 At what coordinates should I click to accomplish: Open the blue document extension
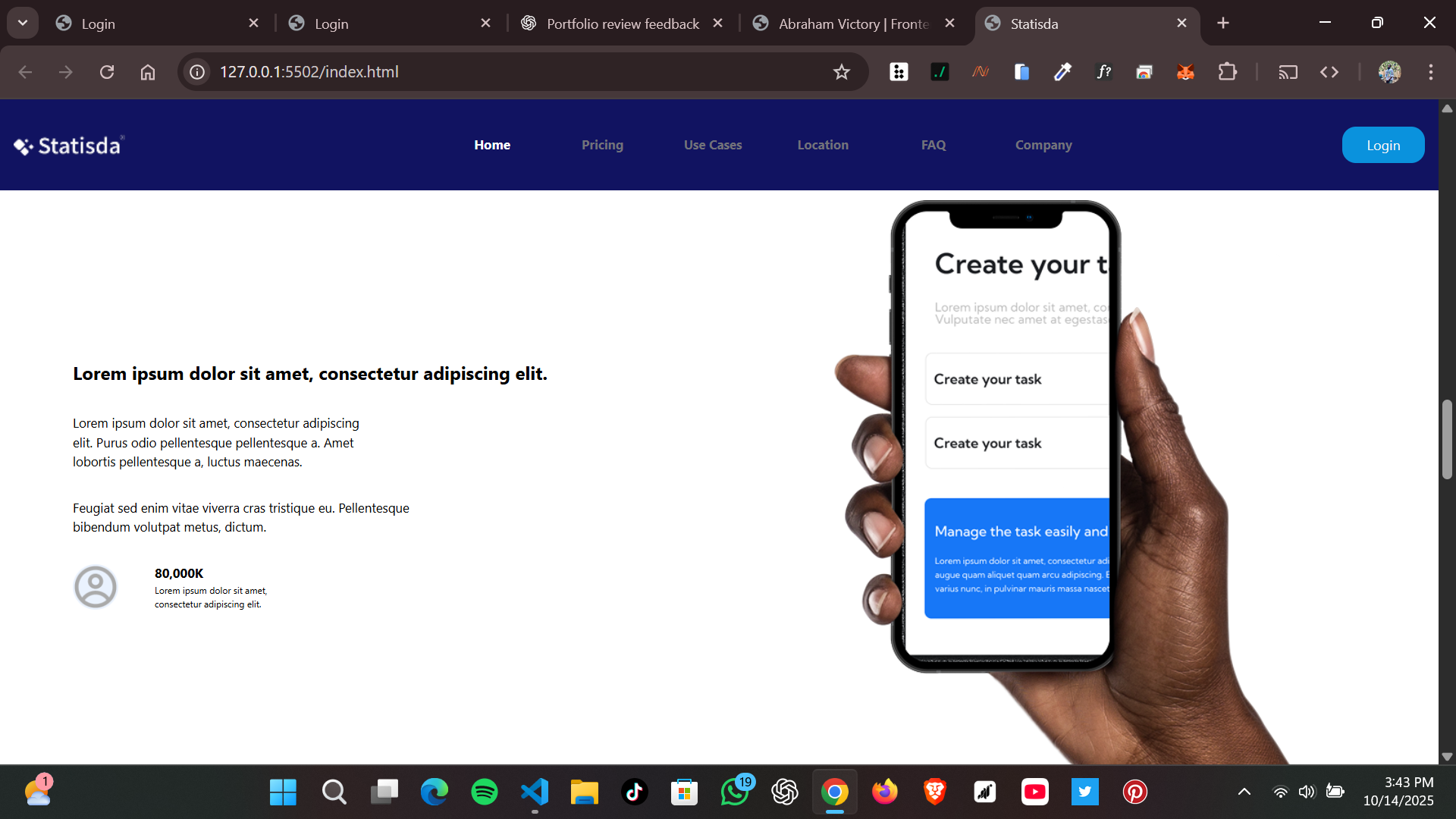1021,72
